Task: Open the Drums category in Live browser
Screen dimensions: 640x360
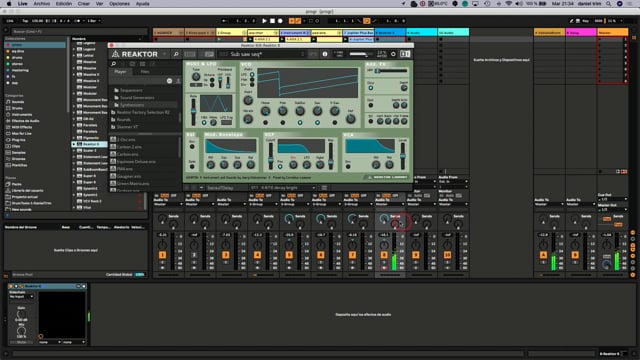Action: [x=18, y=108]
